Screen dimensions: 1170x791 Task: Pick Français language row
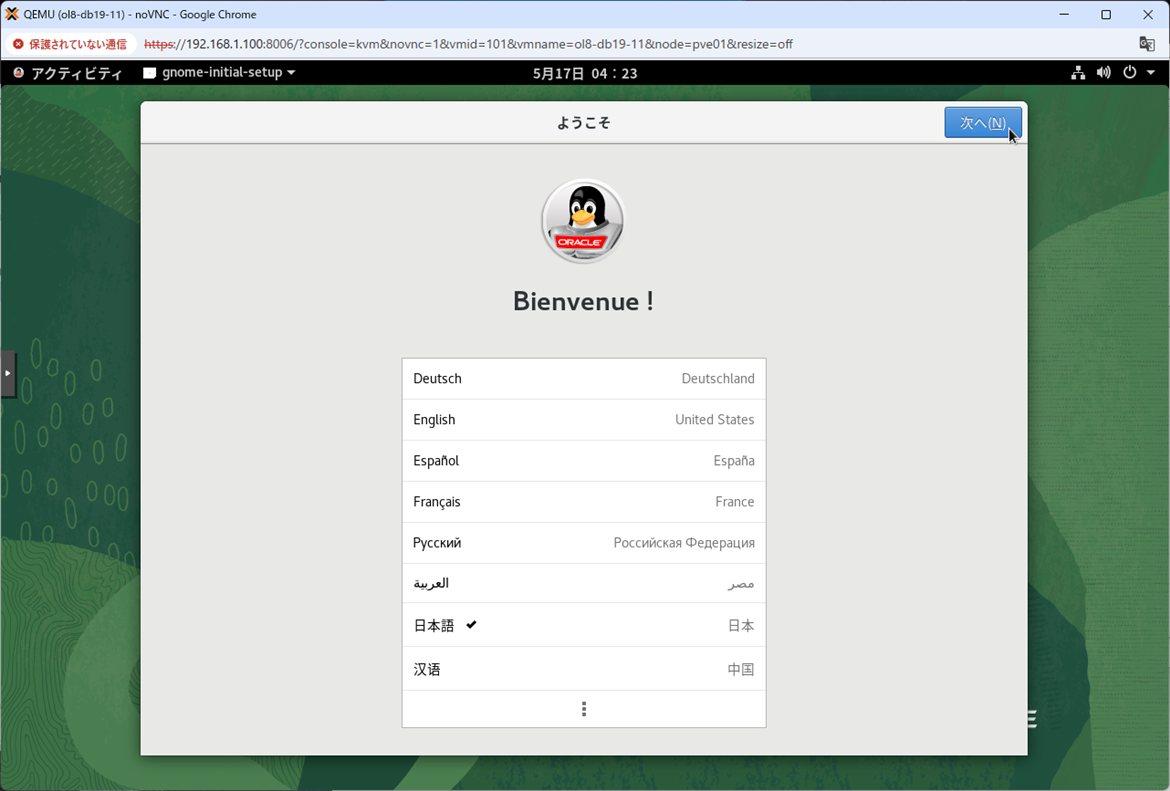pos(584,501)
